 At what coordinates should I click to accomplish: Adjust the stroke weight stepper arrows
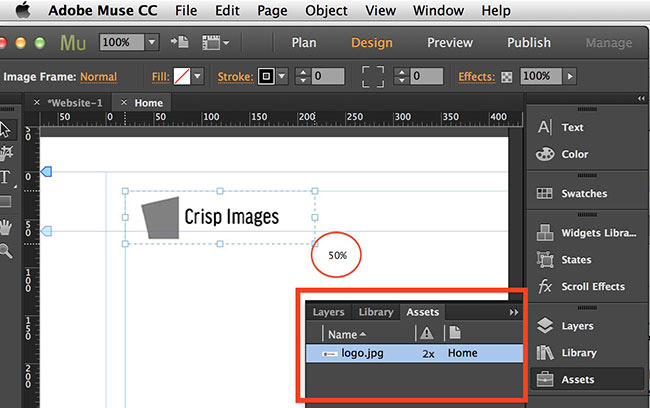303,76
